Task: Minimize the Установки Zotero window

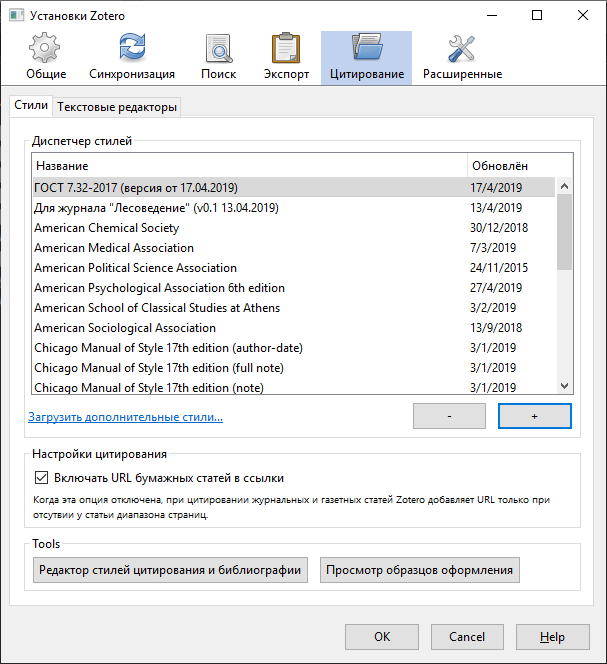Action: coord(492,16)
